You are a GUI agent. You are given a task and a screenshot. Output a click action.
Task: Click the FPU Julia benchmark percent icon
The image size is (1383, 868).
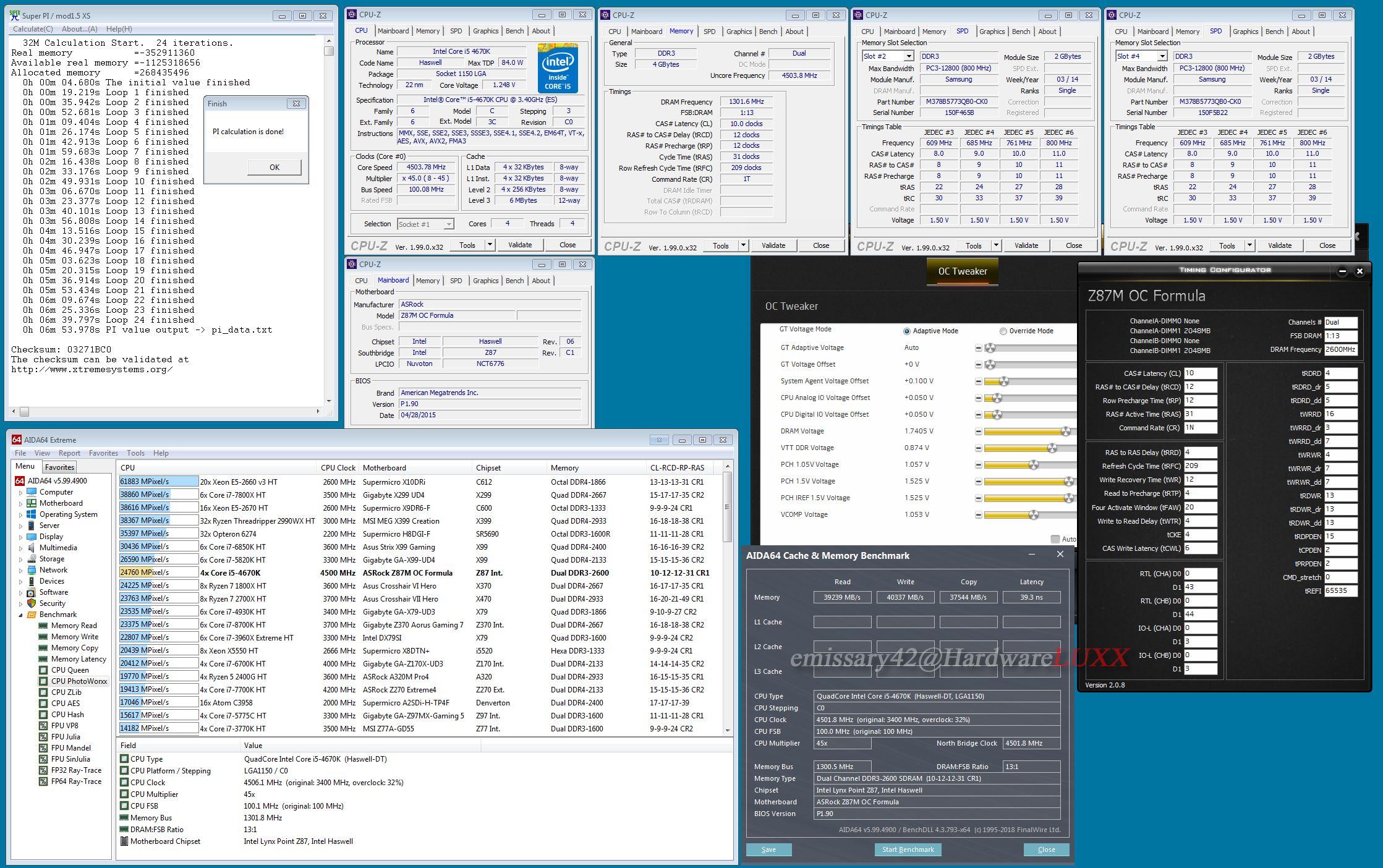pos(43,737)
